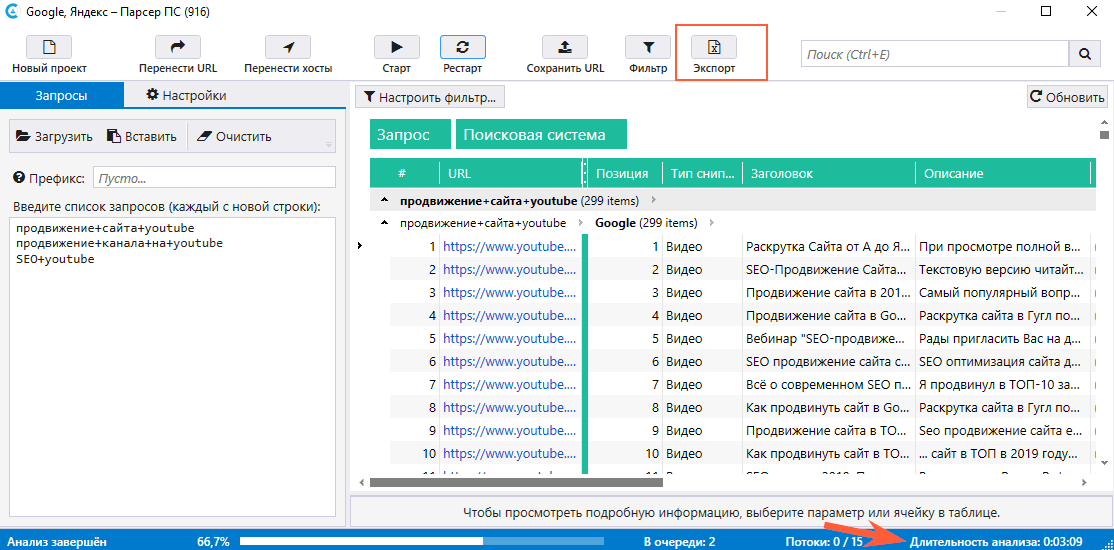Viewport: 1114px width, 550px height.
Task: Switch to the Настройки tab
Action: coord(186,96)
